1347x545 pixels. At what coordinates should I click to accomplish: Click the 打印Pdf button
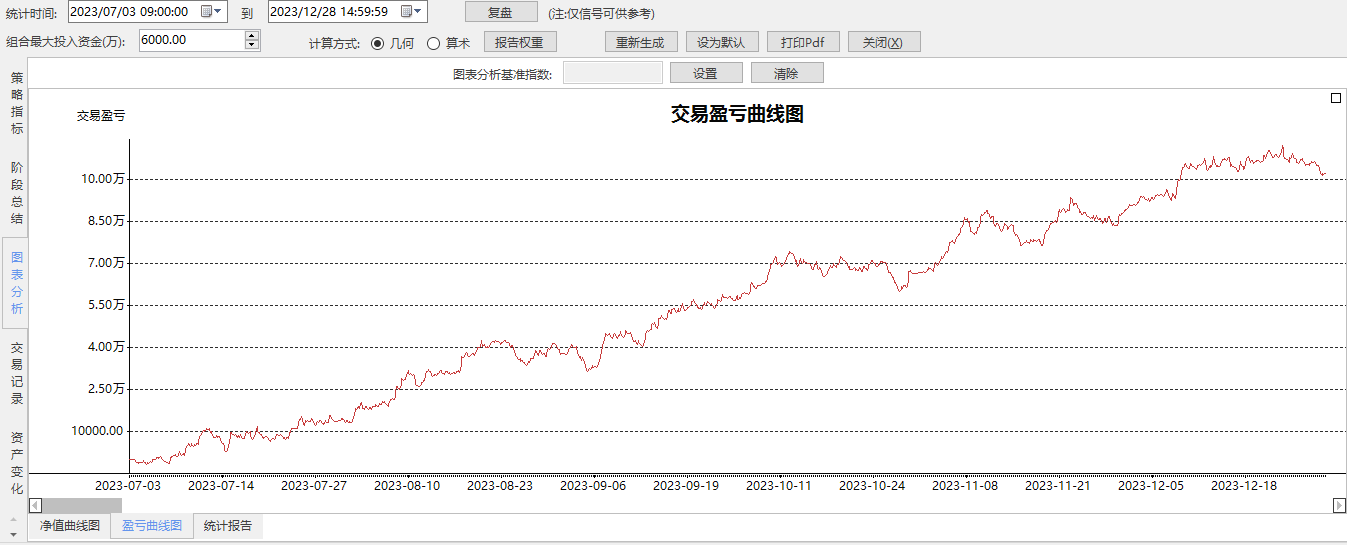803,42
